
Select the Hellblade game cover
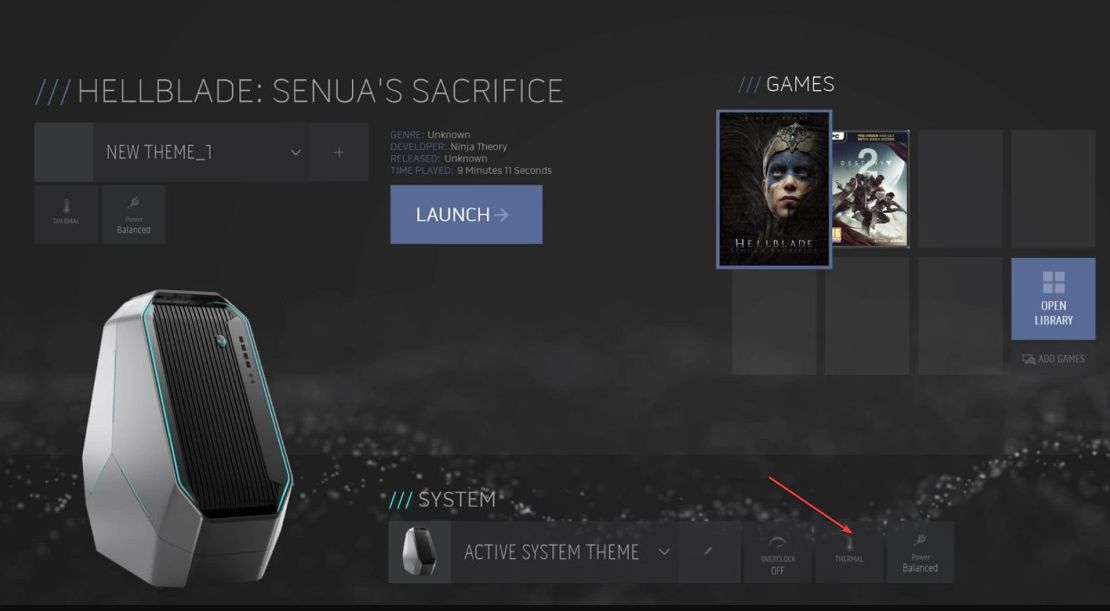pyautogui.click(x=774, y=189)
